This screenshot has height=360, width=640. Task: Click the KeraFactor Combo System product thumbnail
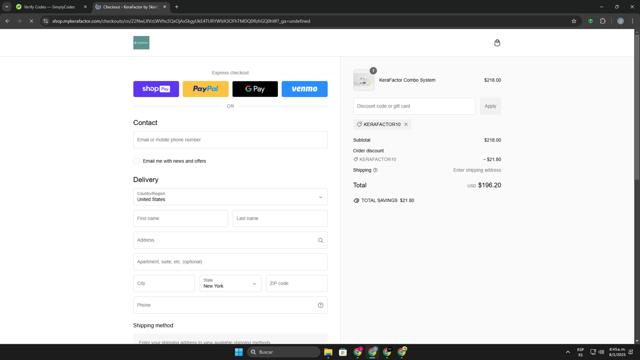[x=363, y=80]
